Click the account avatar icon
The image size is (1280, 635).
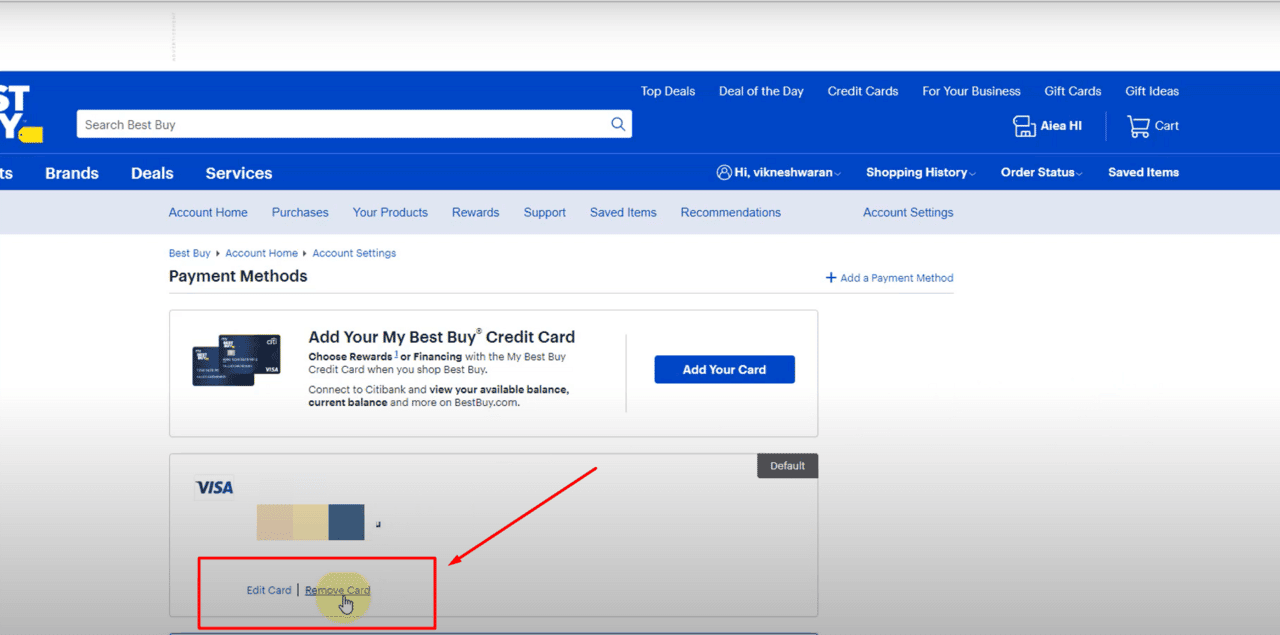[724, 172]
